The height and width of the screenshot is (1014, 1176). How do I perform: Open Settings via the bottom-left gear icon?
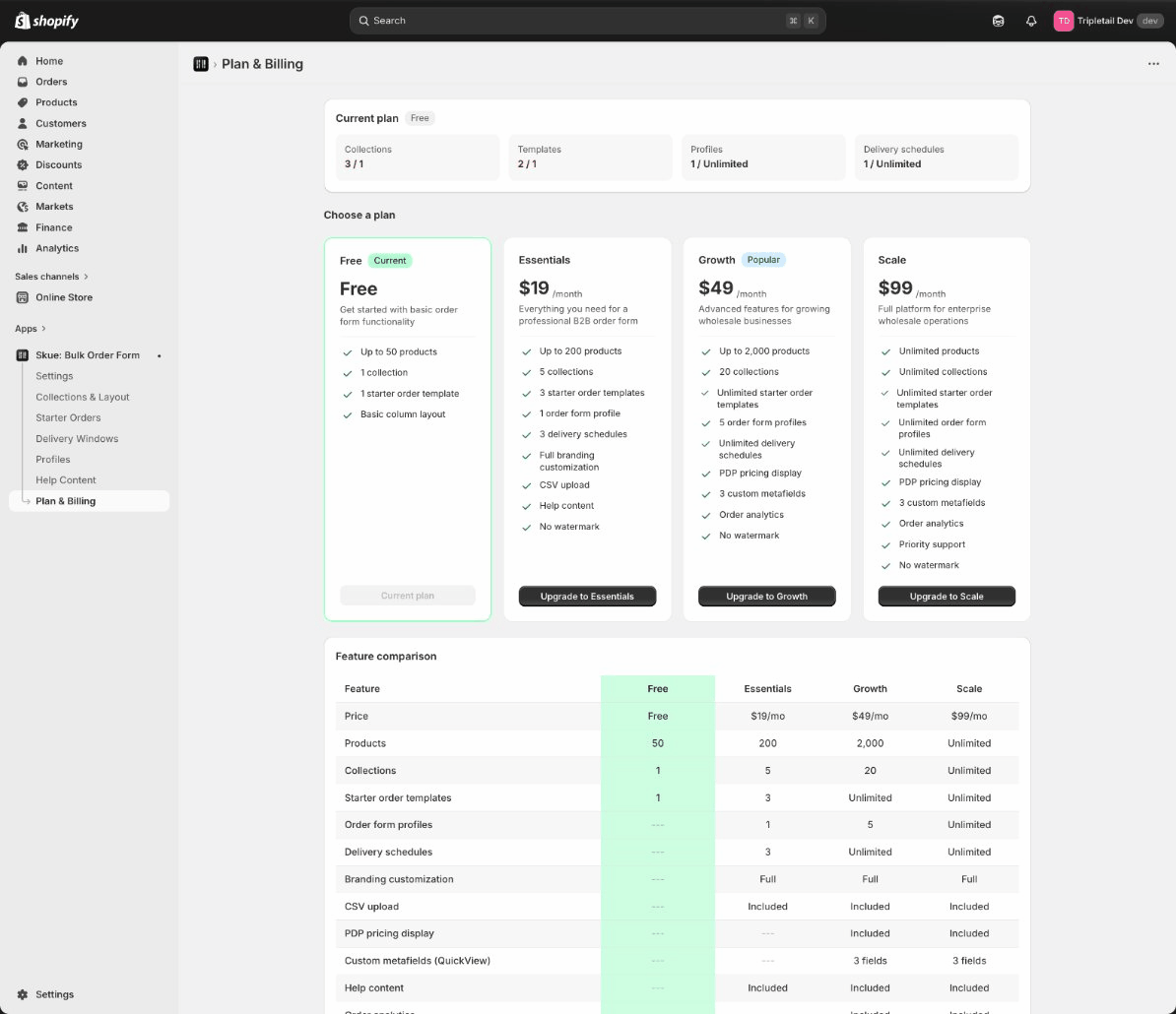click(23, 994)
